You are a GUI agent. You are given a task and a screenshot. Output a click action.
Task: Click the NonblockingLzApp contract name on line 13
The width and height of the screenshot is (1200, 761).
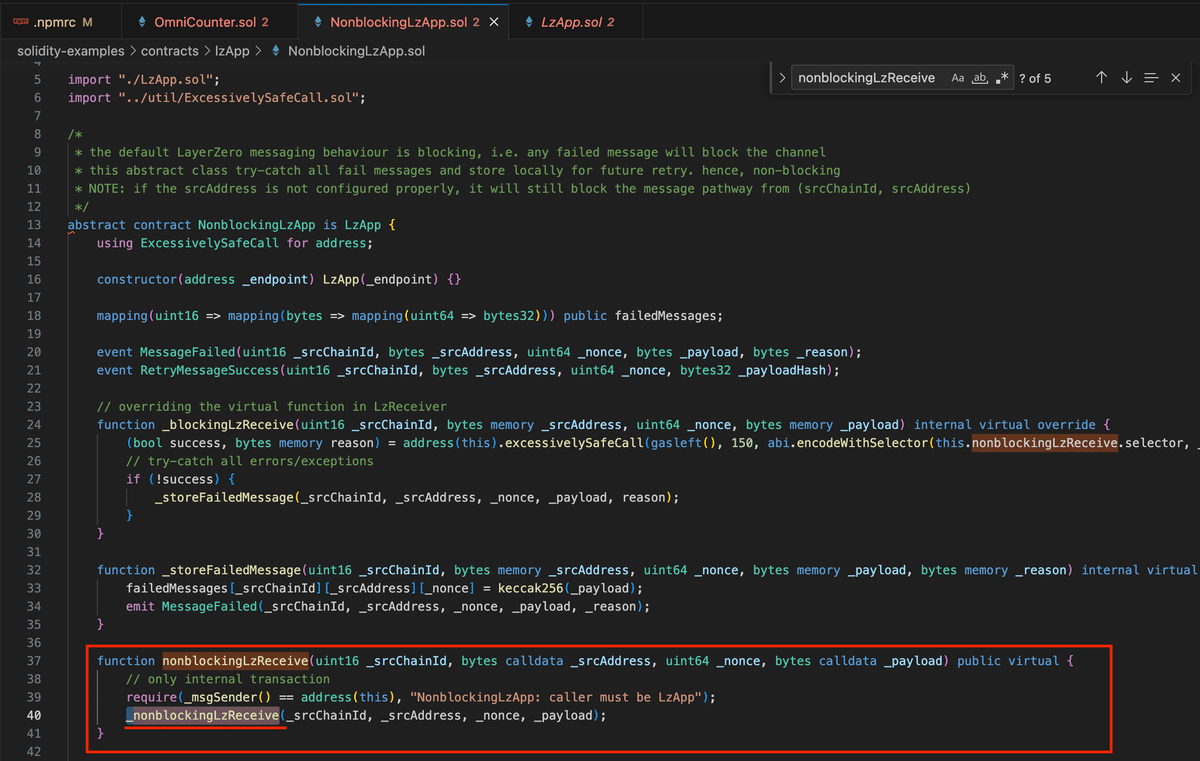(x=257, y=225)
